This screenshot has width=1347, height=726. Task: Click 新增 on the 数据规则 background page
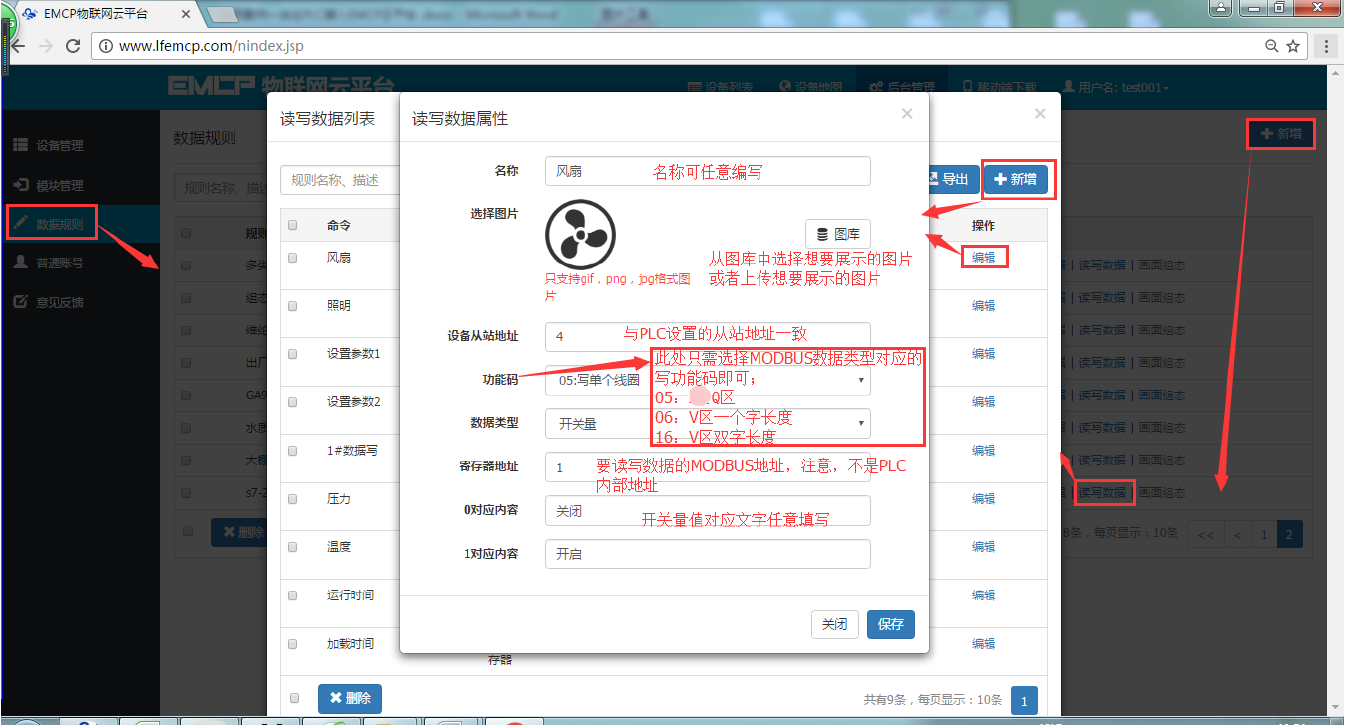coord(1280,134)
